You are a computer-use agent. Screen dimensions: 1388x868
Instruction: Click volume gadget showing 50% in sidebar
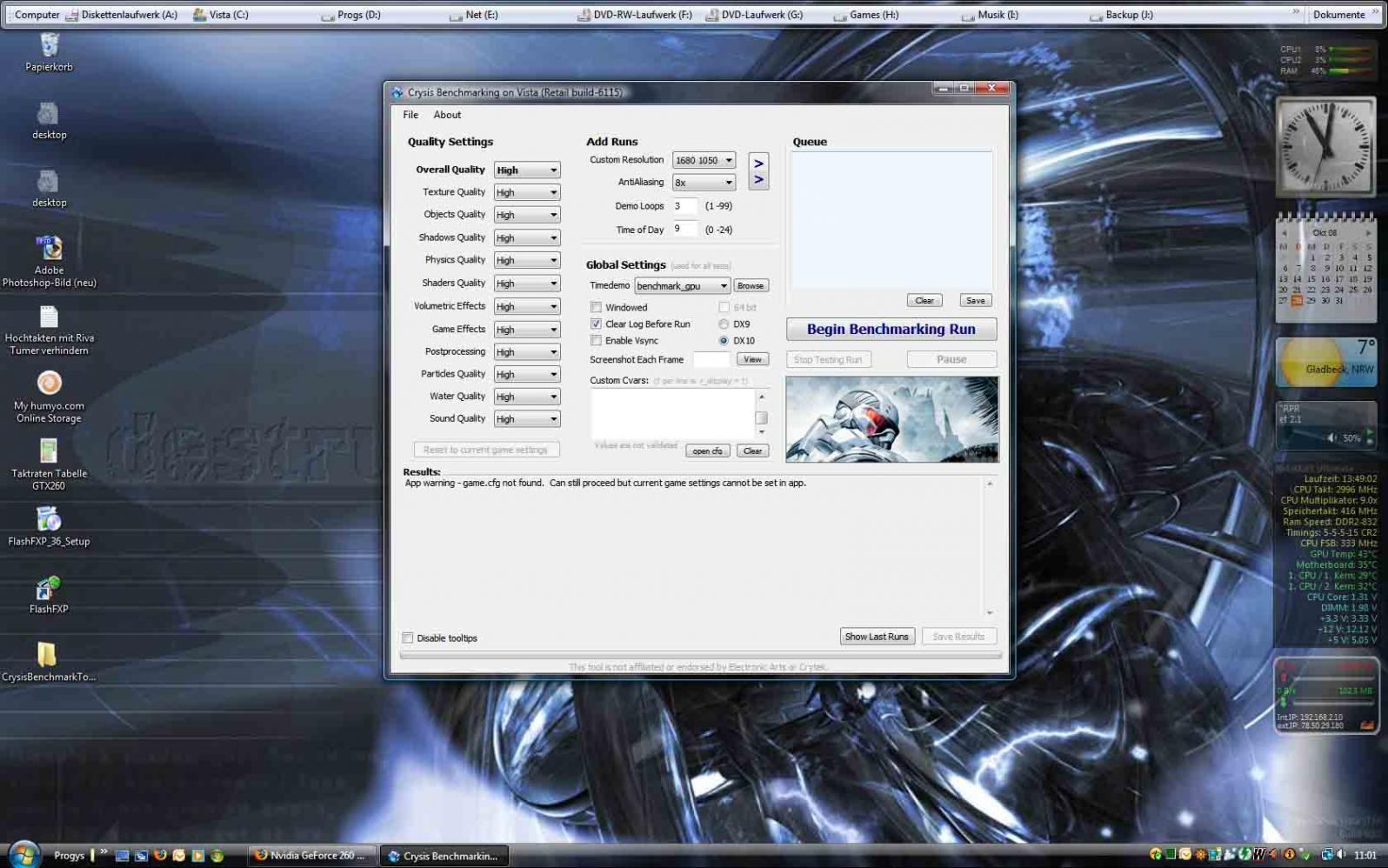[x=1325, y=425]
